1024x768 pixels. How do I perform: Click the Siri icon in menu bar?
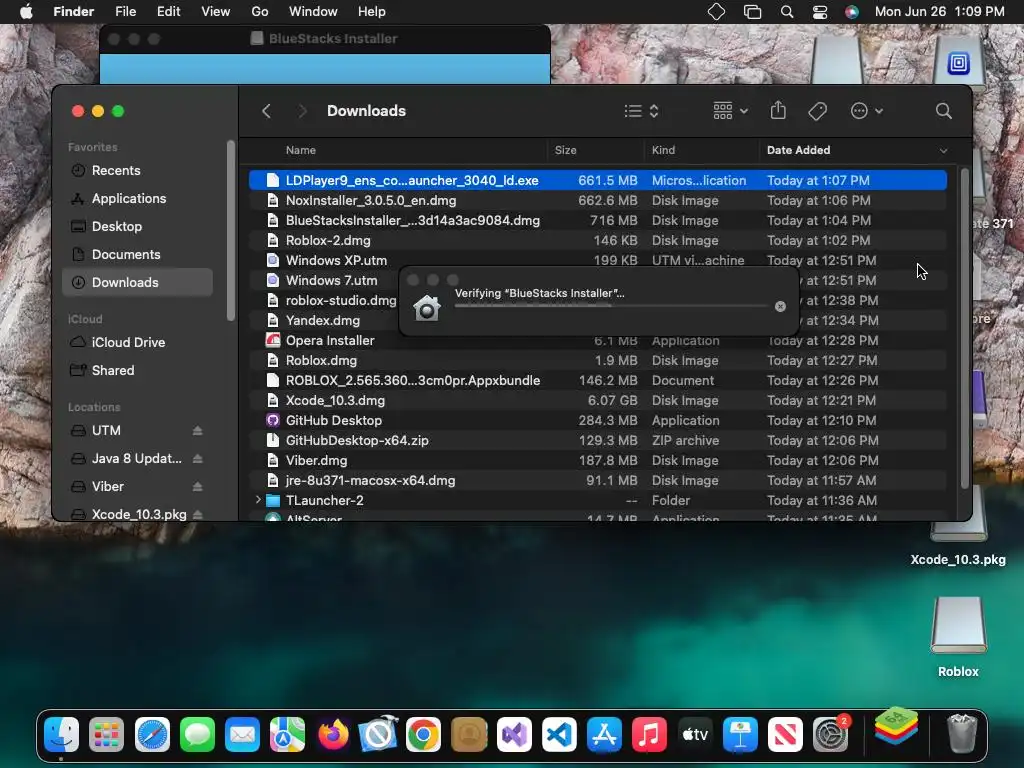pos(852,12)
